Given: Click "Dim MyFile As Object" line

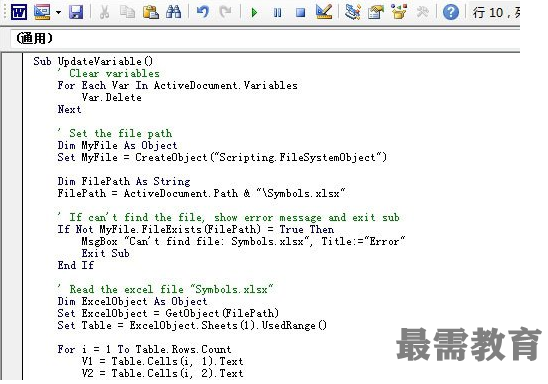Looking at the screenshot, I should point(117,145).
